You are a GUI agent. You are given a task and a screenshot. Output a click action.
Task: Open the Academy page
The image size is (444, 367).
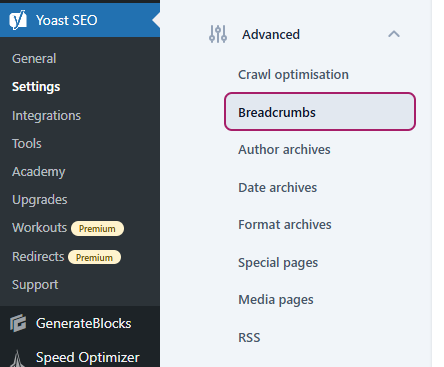[39, 172]
